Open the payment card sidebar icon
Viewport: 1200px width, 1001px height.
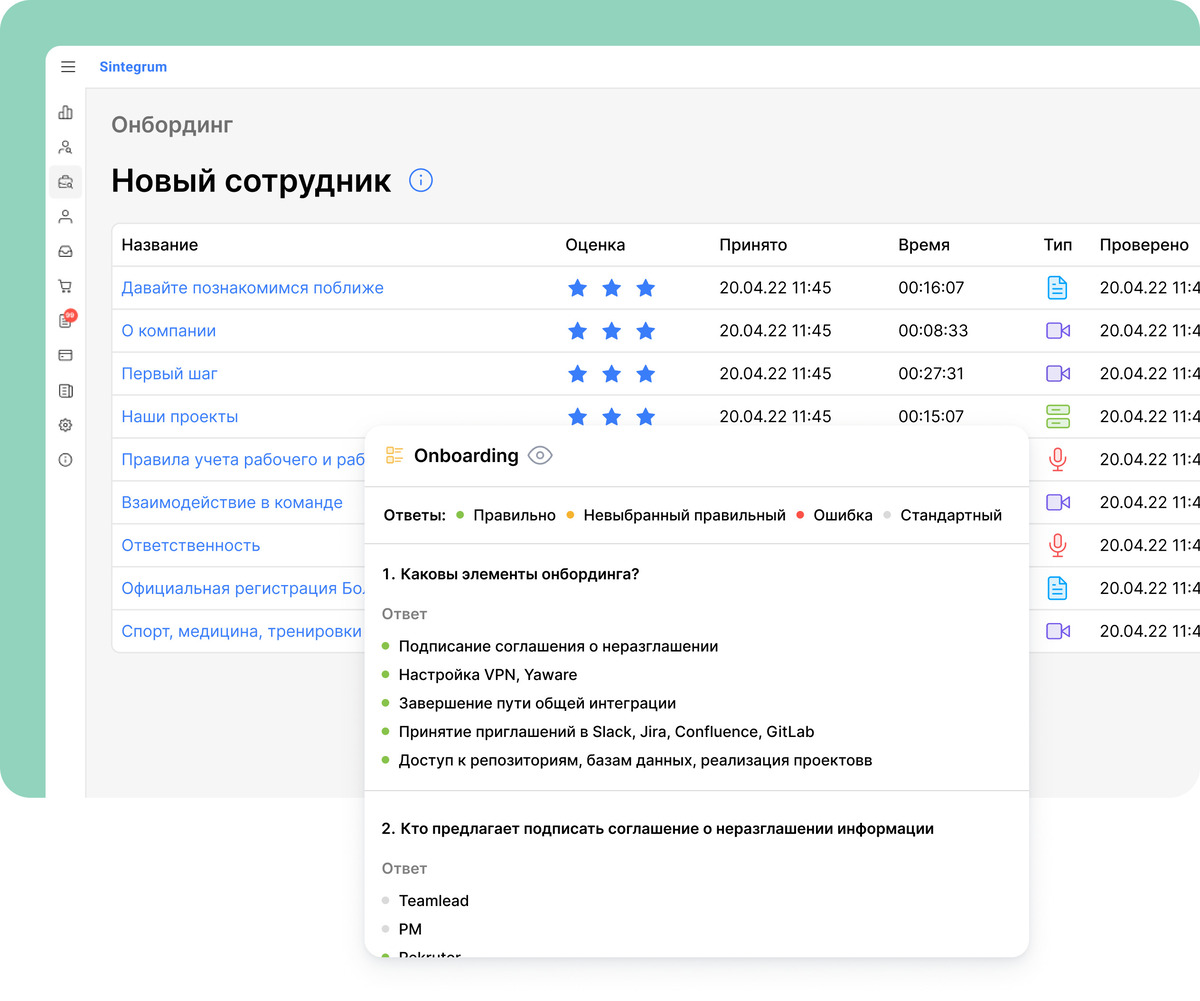[66, 355]
